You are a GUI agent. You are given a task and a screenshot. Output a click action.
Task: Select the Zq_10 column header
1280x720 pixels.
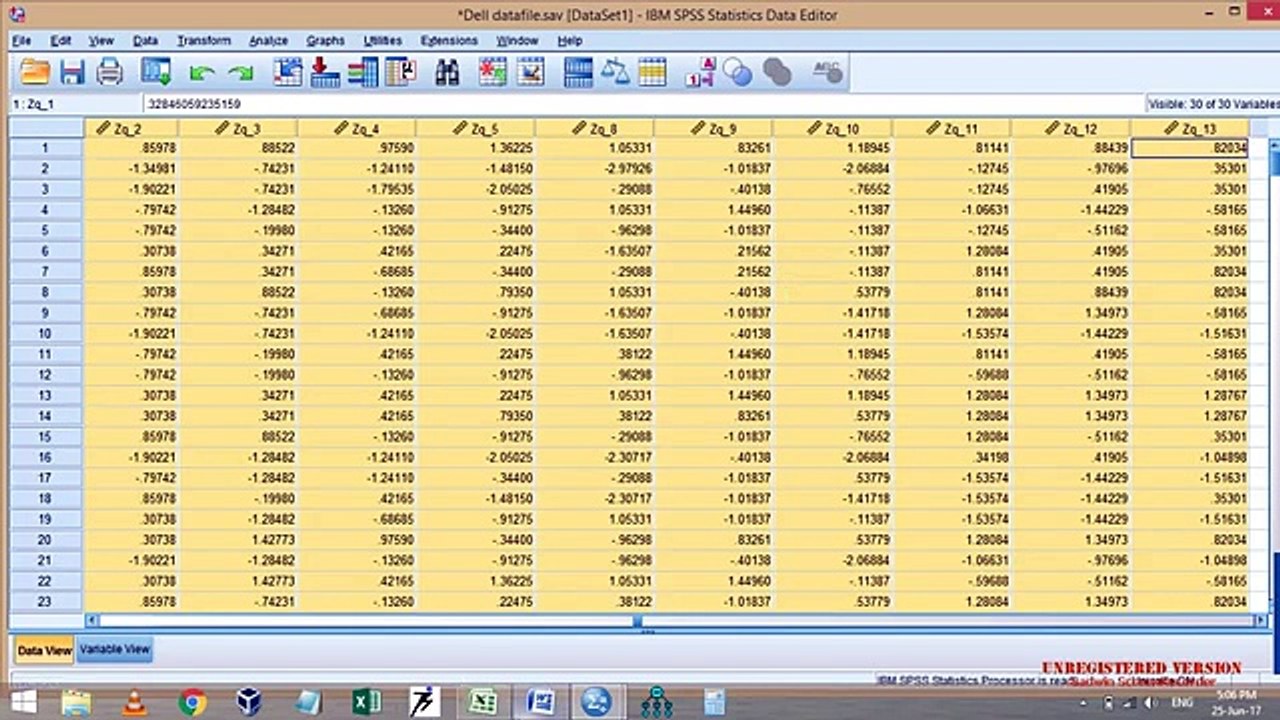(832, 128)
